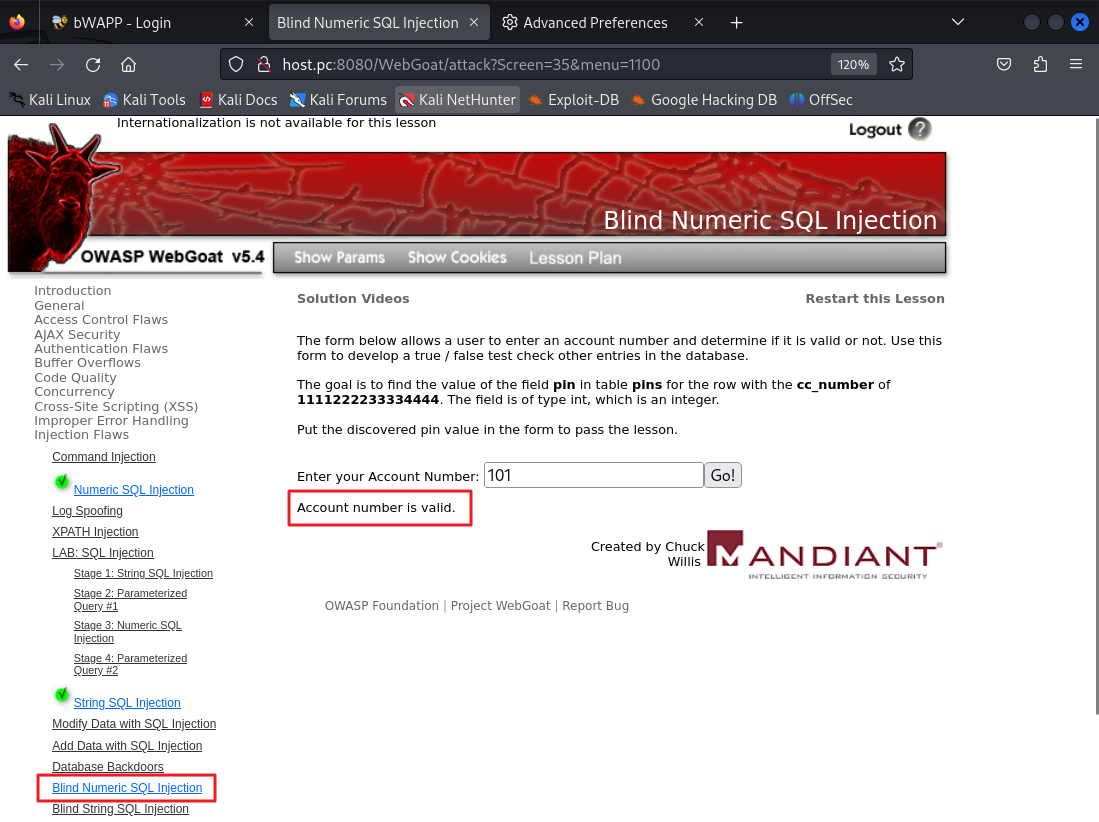Screen dimensions: 1099x822
Task: Expand Cross-Site Scripting (XSS) category
Action: click(x=116, y=406)
